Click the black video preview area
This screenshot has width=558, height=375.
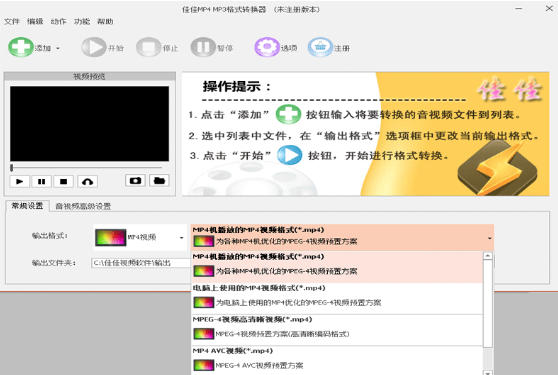89,123
